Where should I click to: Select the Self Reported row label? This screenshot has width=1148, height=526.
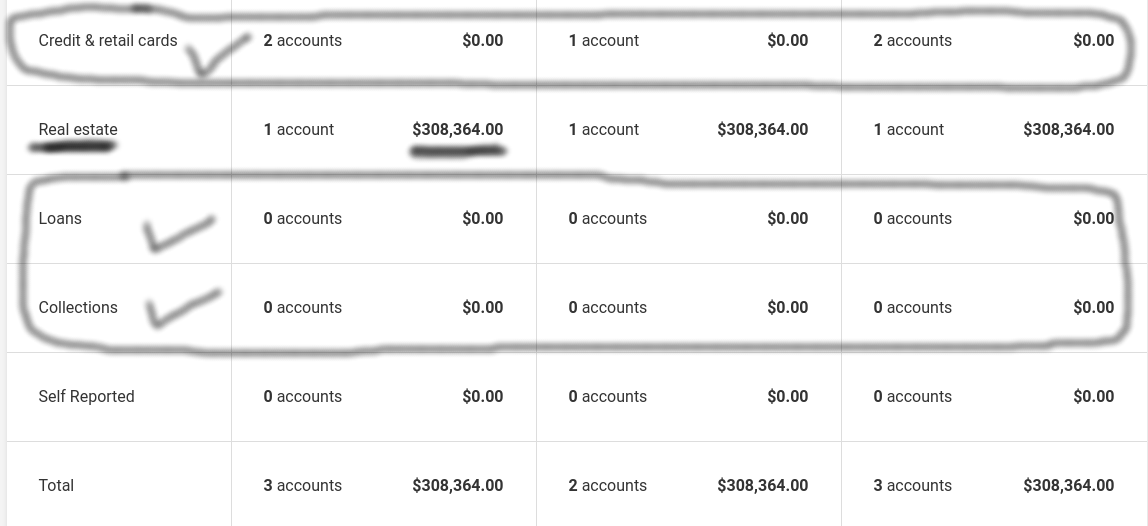pos(86,397)
